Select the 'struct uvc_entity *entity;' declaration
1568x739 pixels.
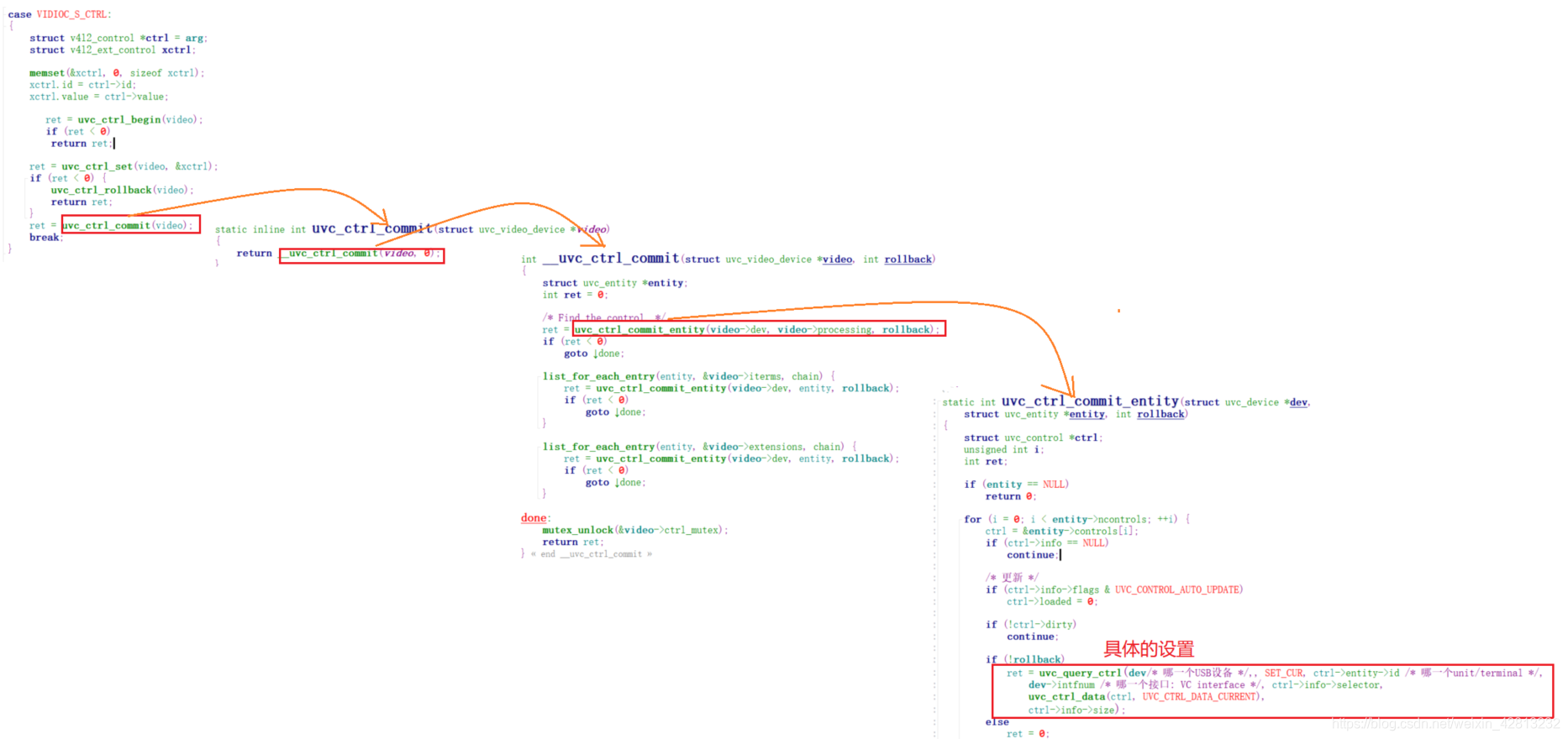pos(615,283)
